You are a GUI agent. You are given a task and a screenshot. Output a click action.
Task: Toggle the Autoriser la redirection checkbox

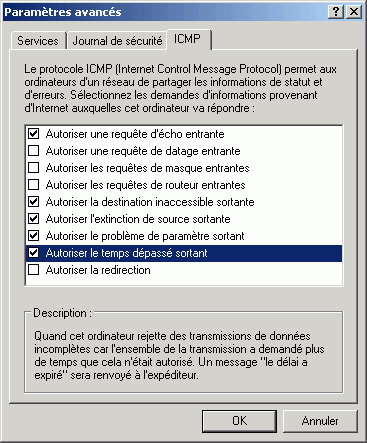(34, 270)
